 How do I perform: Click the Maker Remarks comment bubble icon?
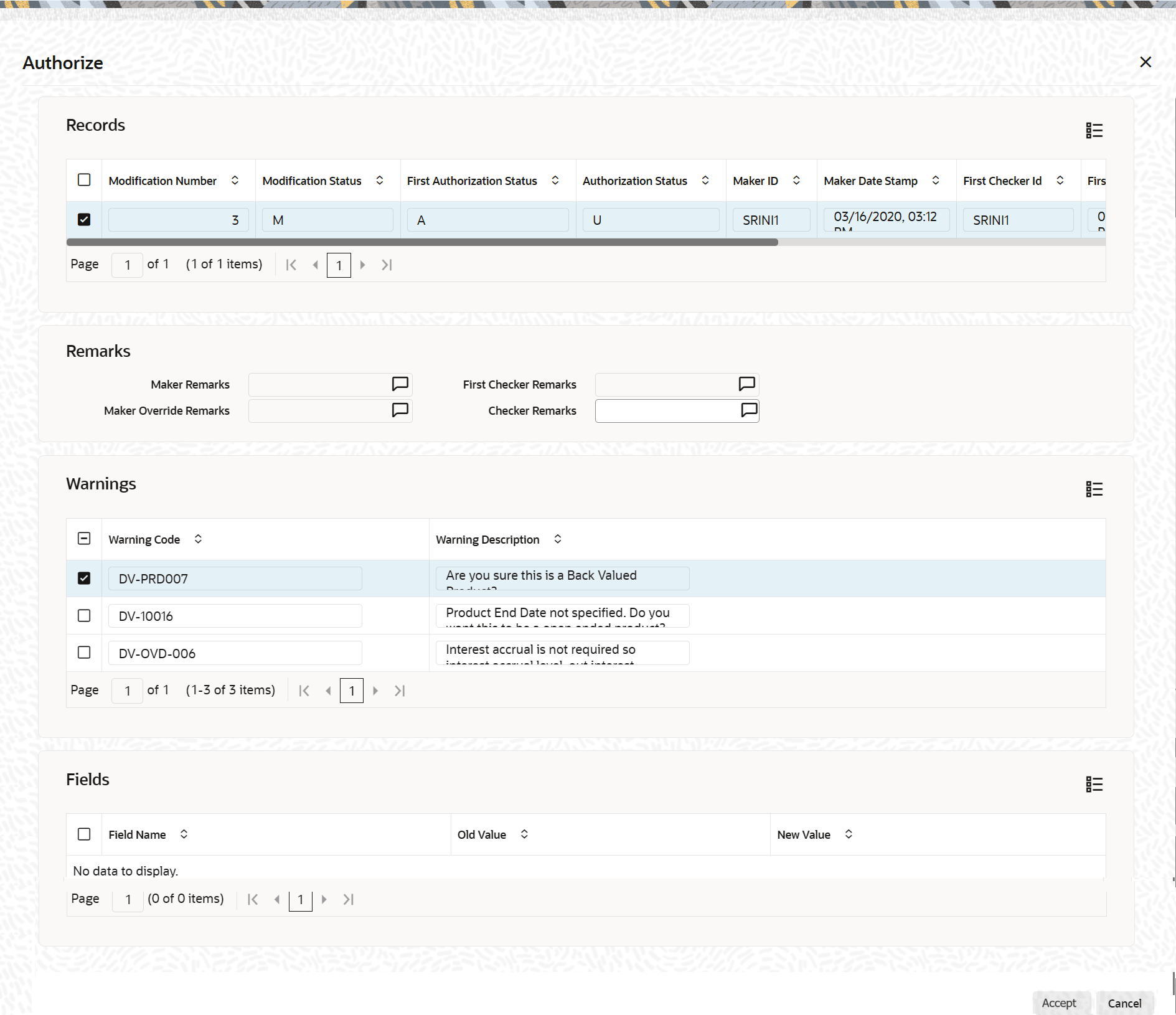pos(399,384)
